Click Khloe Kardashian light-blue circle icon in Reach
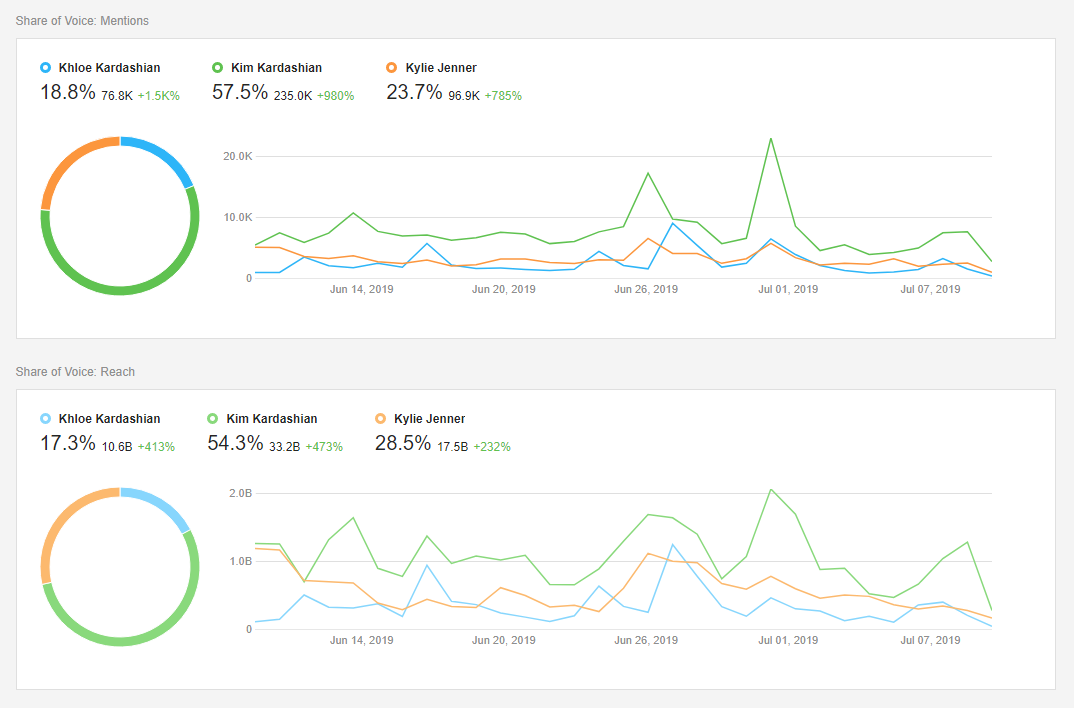The image size is (1074, 708). point(46,418)
